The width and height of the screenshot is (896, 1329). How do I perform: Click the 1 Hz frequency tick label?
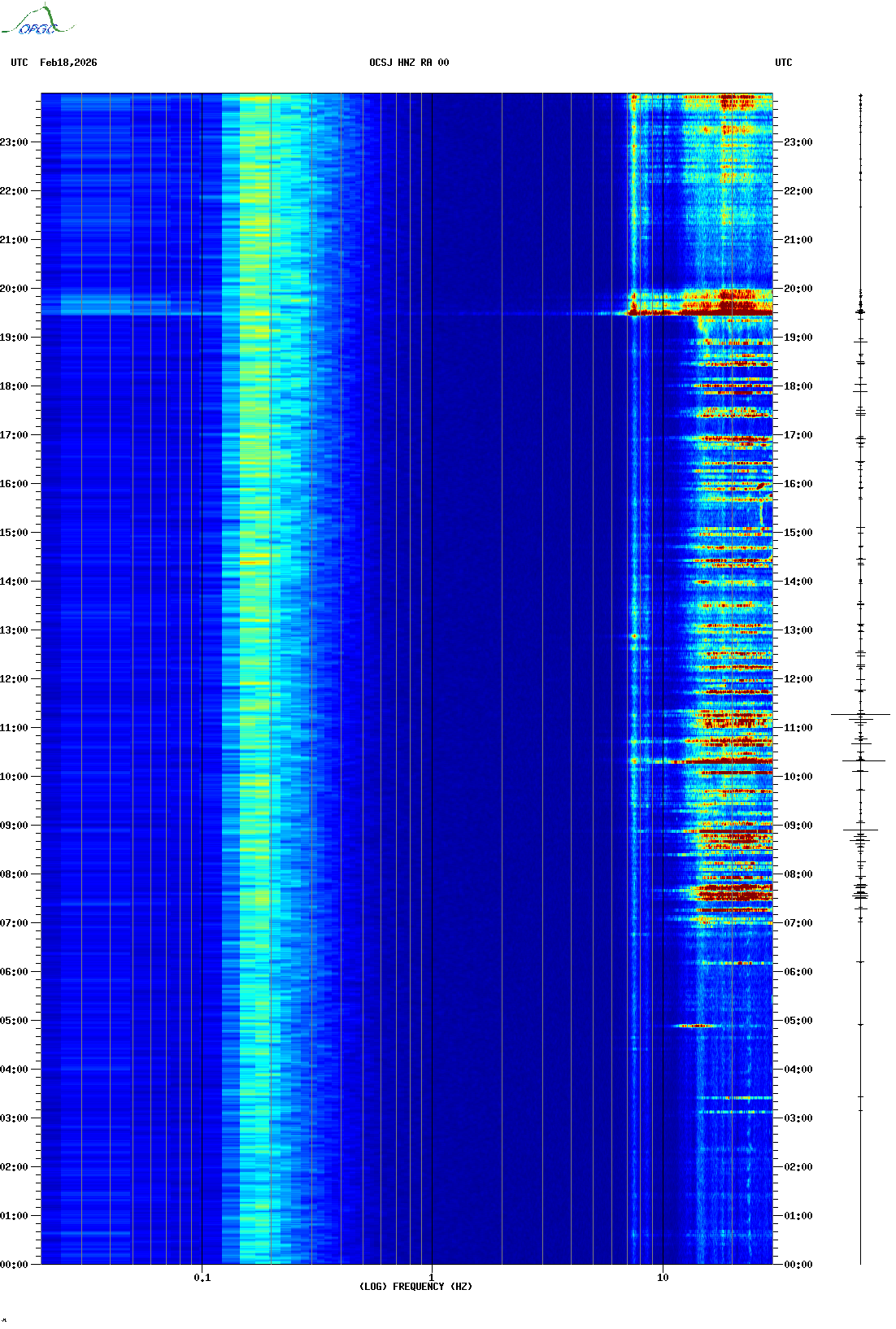431,1278
